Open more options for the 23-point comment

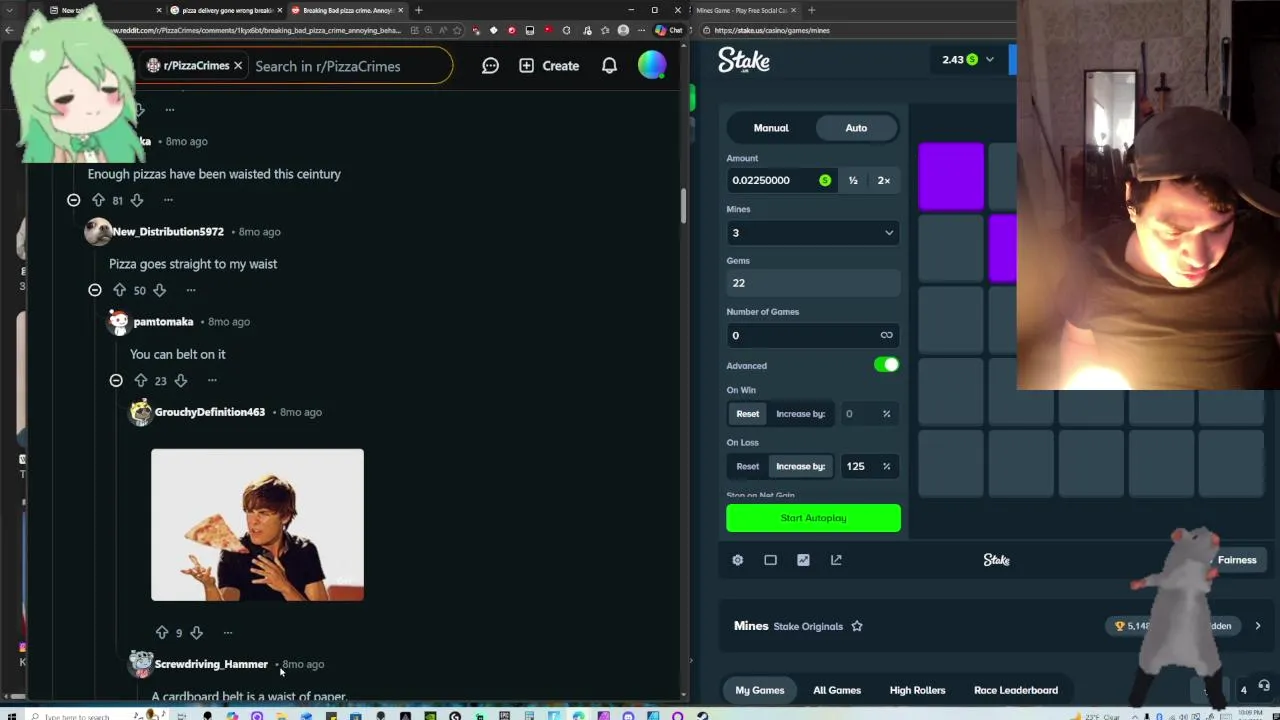(212, 380)
